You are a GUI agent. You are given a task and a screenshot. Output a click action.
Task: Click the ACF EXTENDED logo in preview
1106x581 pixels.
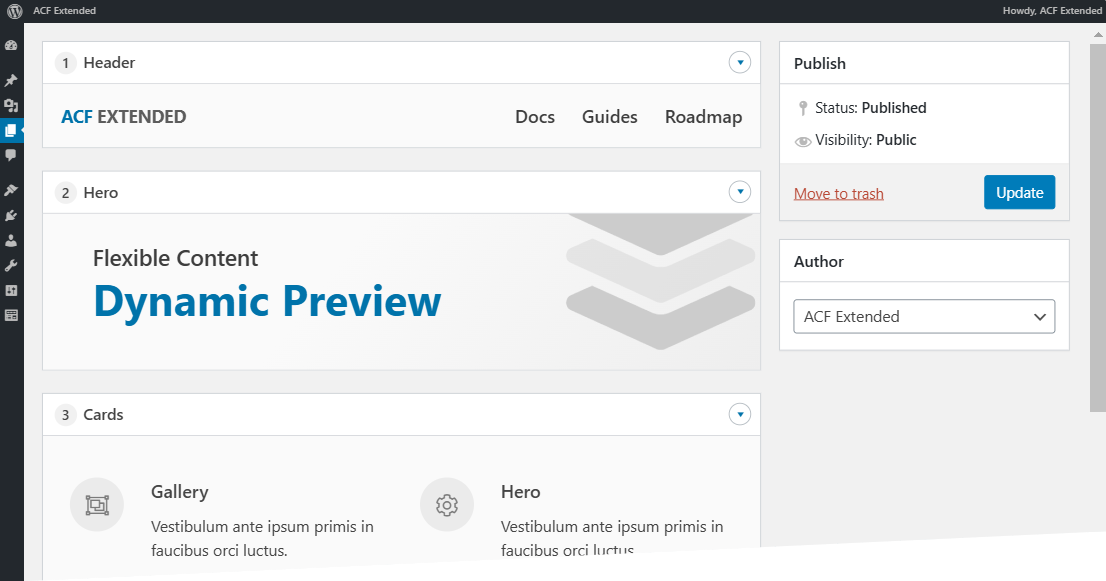pyautogui.click(x=123, y=117)
